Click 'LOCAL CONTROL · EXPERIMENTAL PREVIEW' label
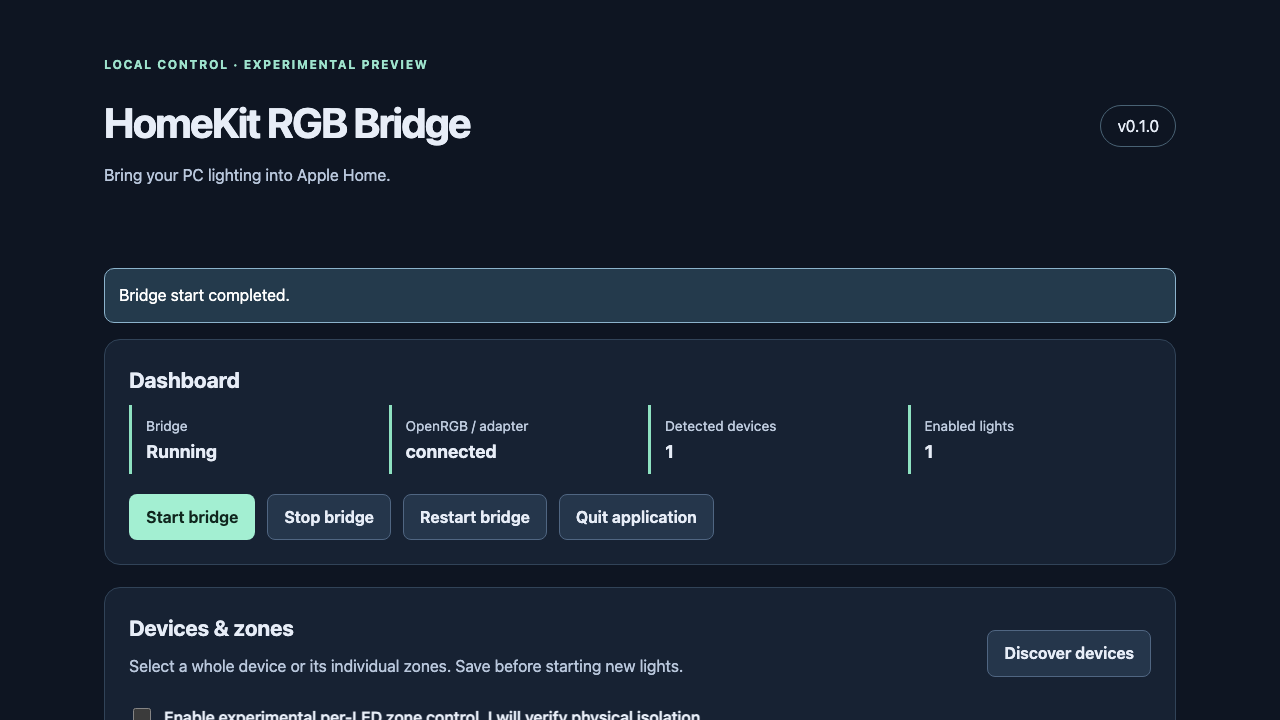This screenshot has height=720, width=1280. pyautogui.click(x=266, y=65)
